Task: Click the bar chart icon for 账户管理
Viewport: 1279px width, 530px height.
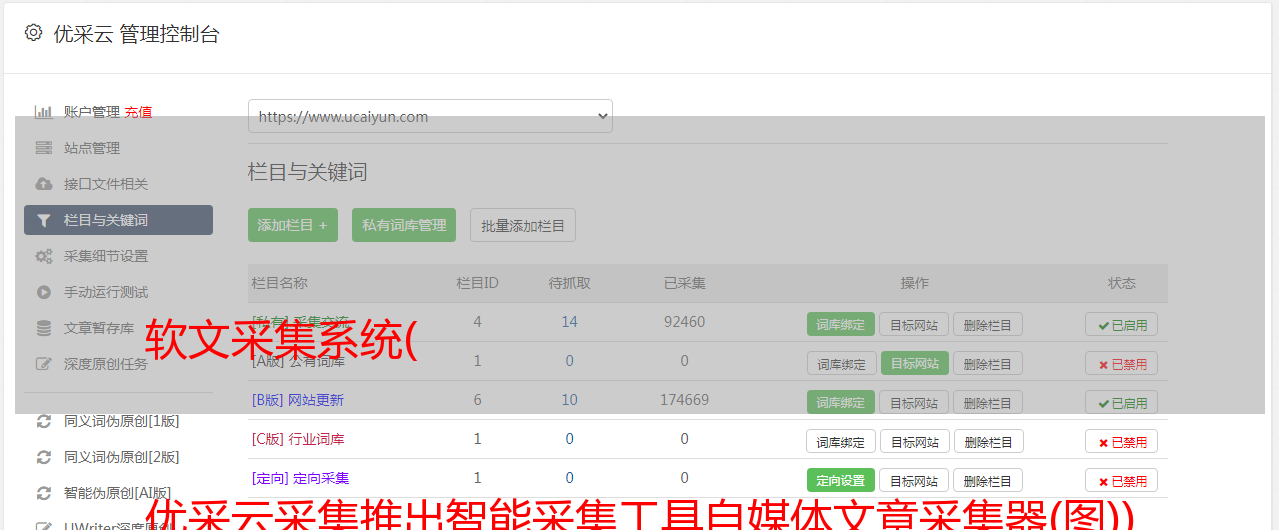Action: (x=43, y=112)
